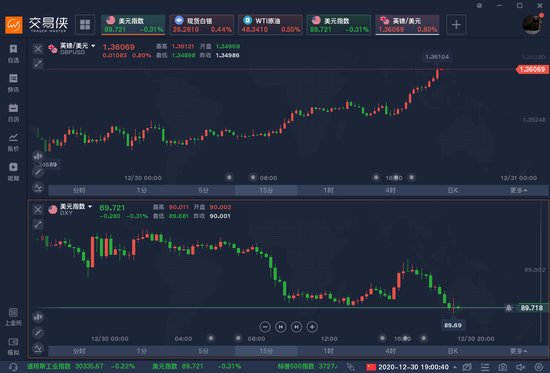Close the GBPUSD chart panel
550x373 pixels.
[38, 49]
